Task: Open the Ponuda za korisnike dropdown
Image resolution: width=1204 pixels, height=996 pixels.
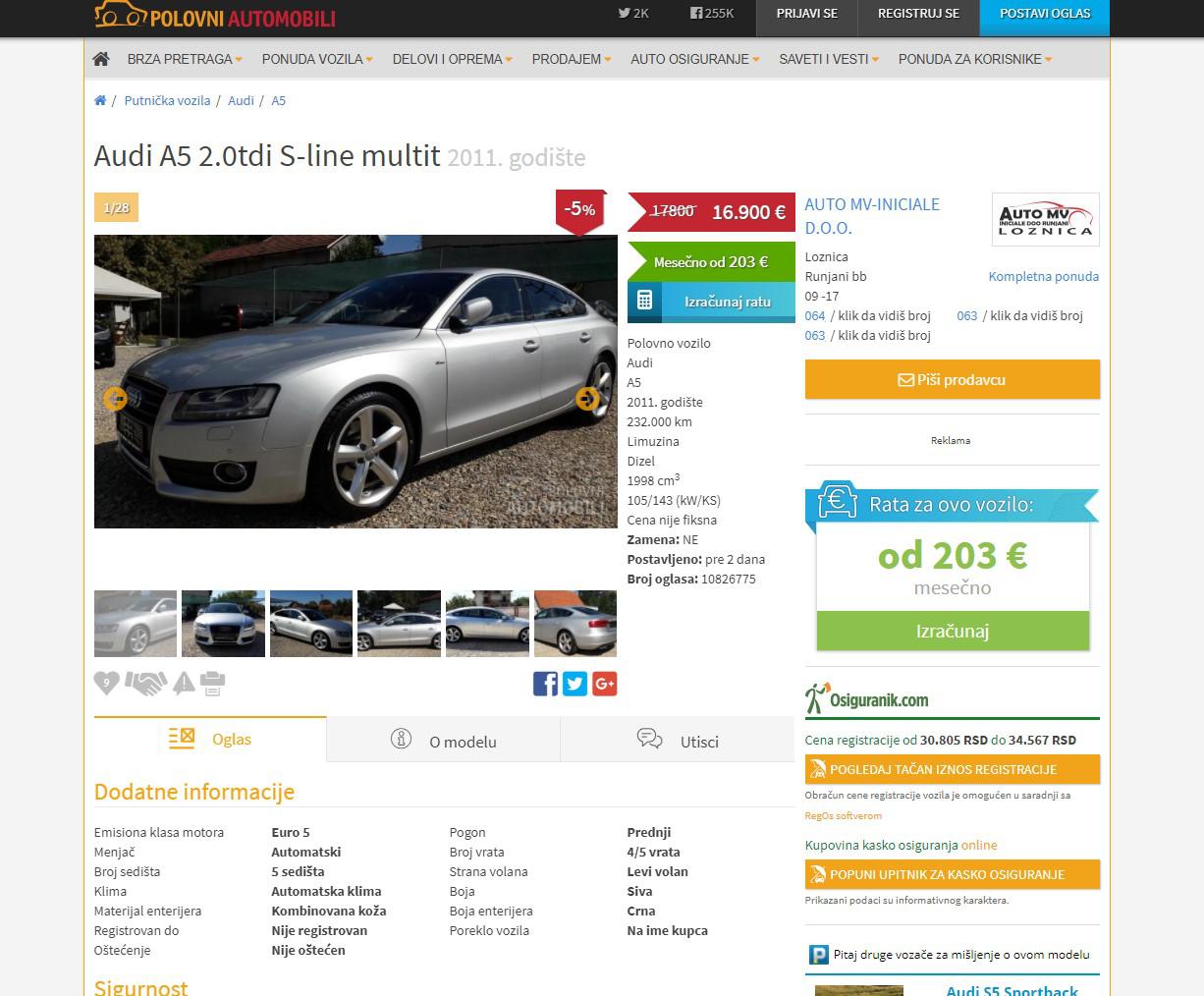Action: point(975,59)
